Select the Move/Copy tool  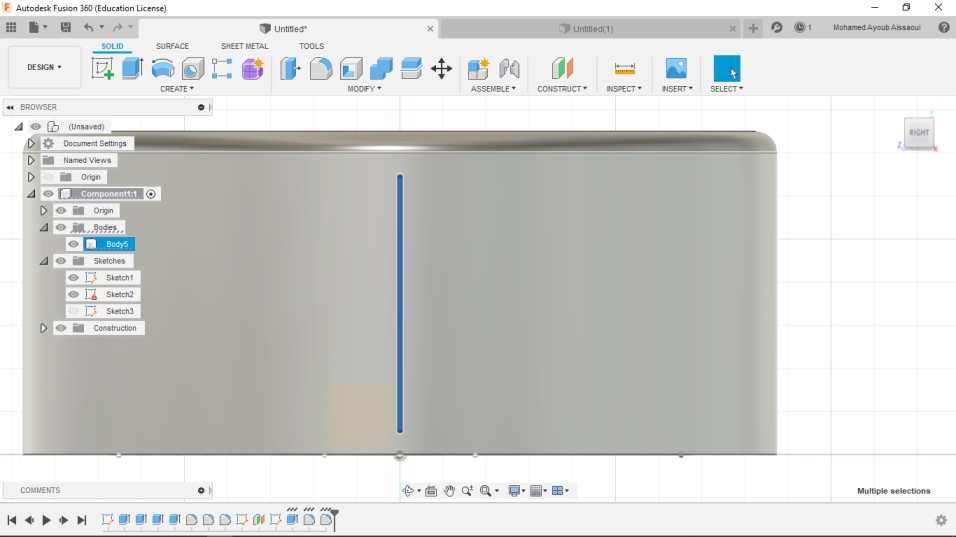(441, 68)
